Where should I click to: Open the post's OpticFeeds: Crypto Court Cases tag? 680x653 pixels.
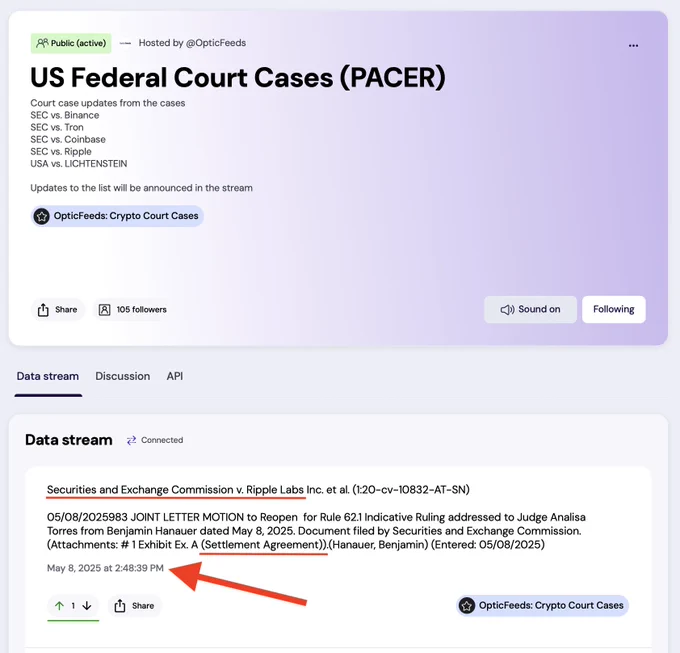[x=543, y=605]
